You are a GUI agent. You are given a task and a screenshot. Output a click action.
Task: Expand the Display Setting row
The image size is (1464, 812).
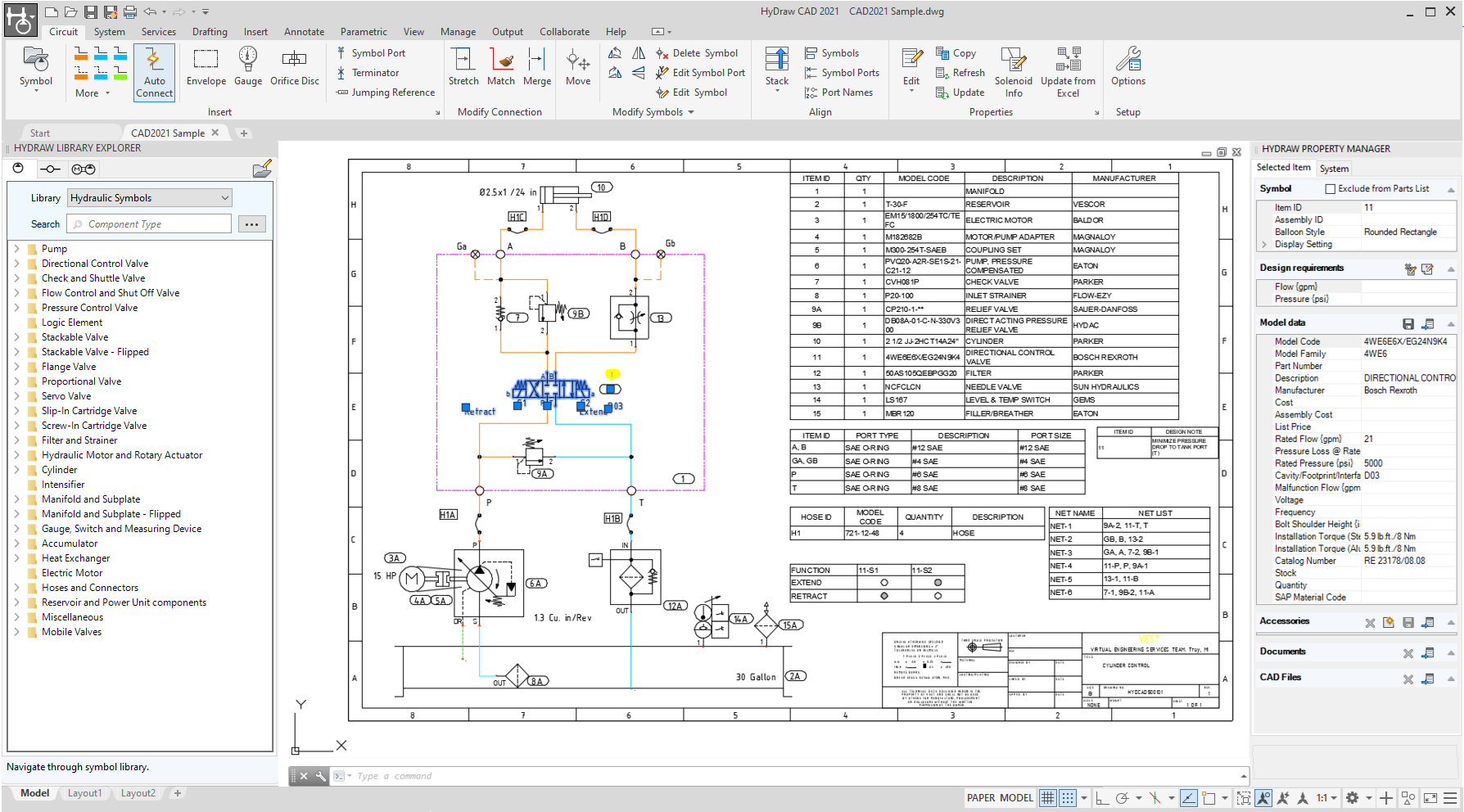click(1264, 245)
